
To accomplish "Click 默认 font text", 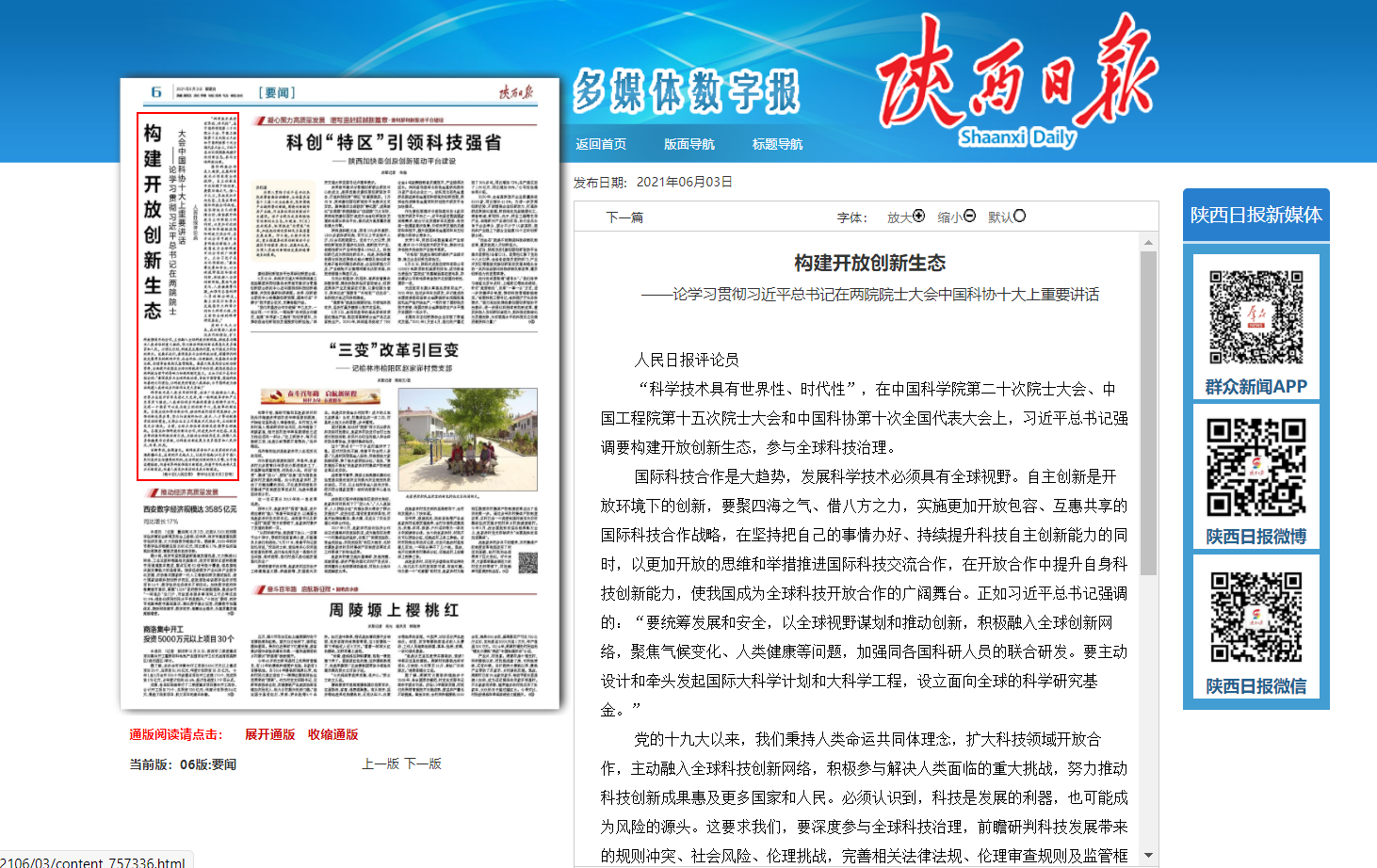I will tap(1000, 217).
